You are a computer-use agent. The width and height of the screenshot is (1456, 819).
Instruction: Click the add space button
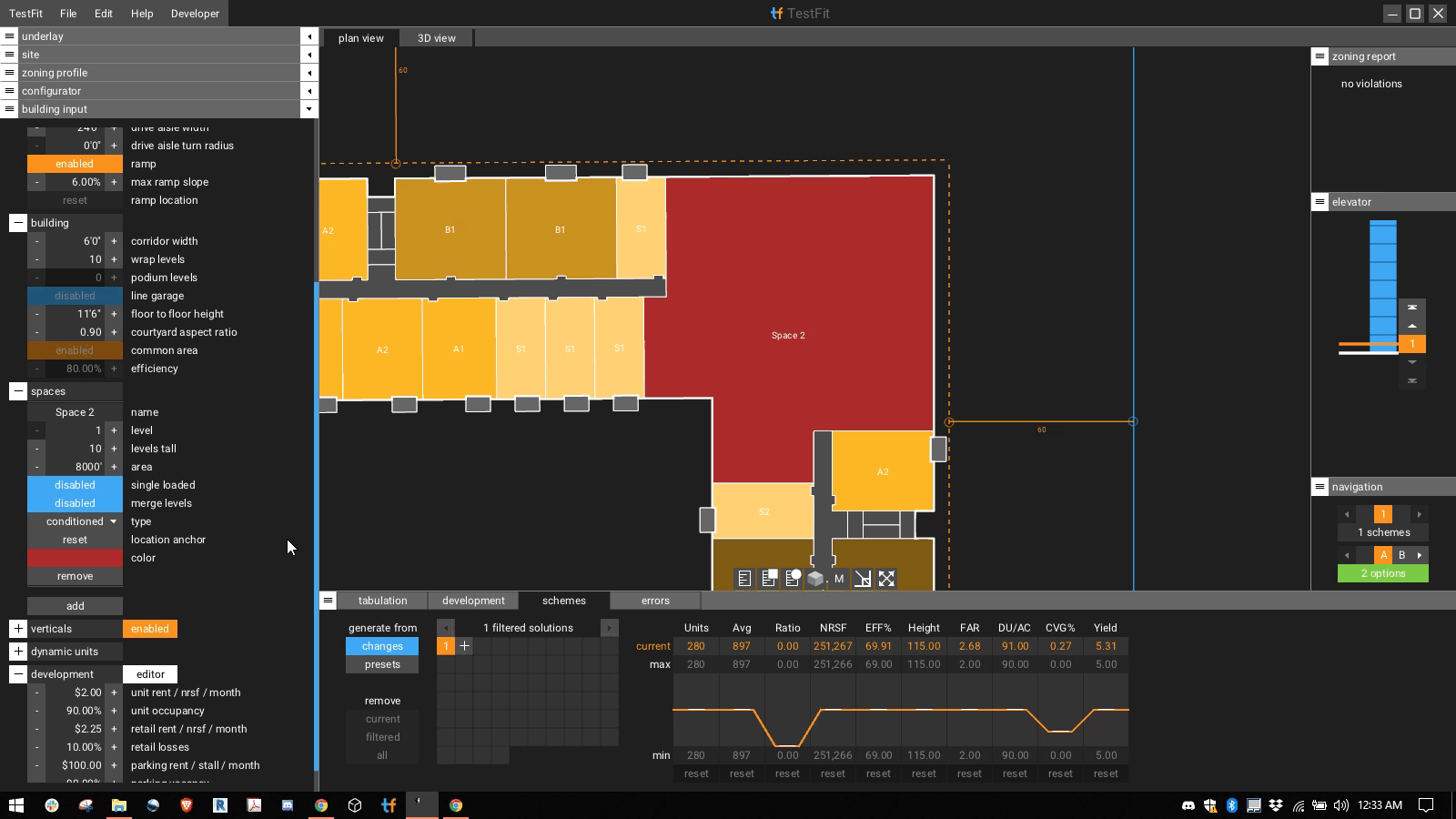[x=75, y=606]
